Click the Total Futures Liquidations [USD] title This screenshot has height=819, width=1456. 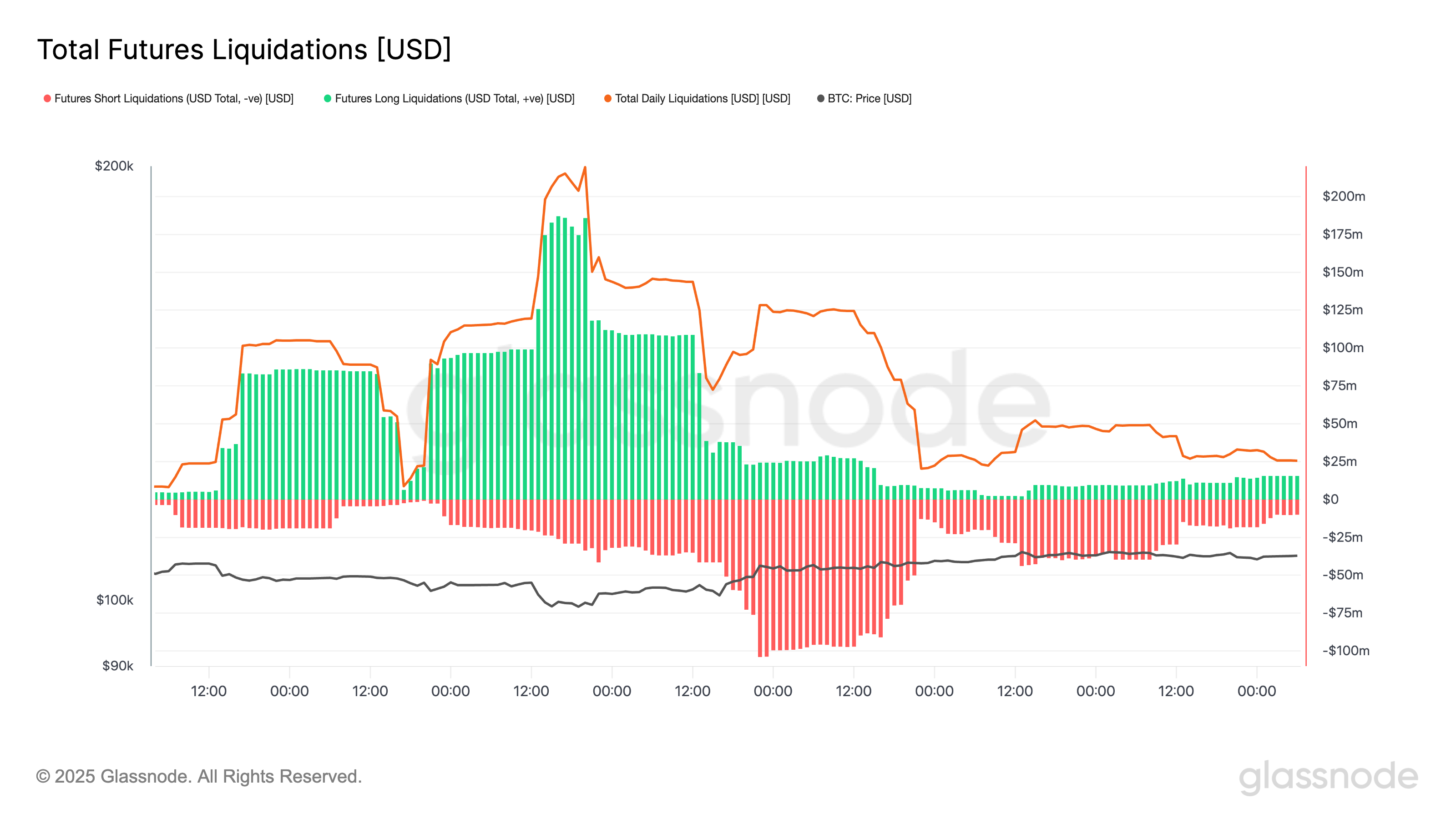pos(244,50)
